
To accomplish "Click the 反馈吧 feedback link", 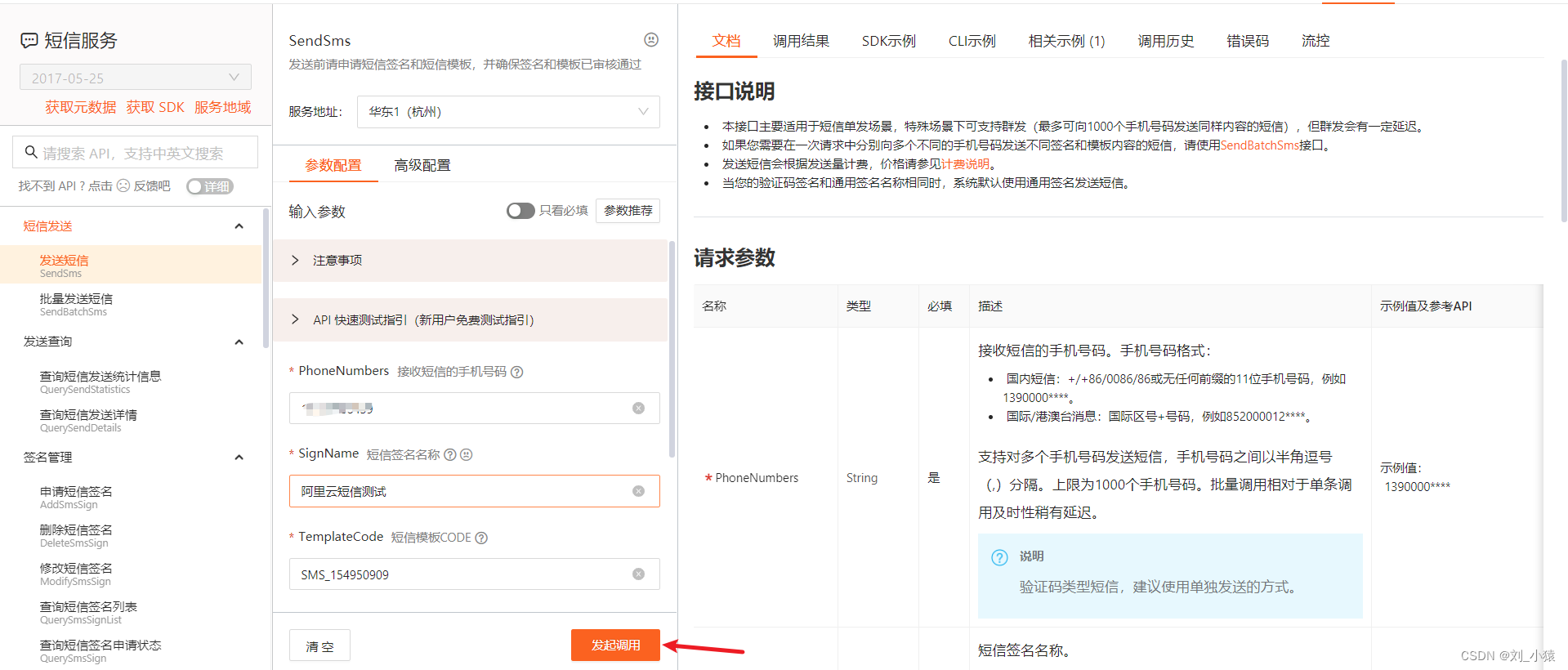I will pyautogui.click(x=152, y=186).
